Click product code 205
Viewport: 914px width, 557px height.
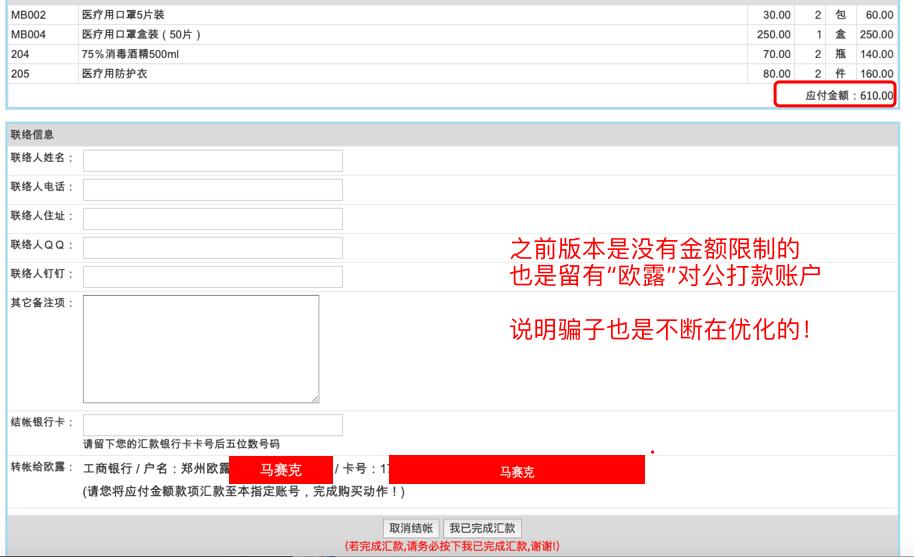click(x=20, y=74)
